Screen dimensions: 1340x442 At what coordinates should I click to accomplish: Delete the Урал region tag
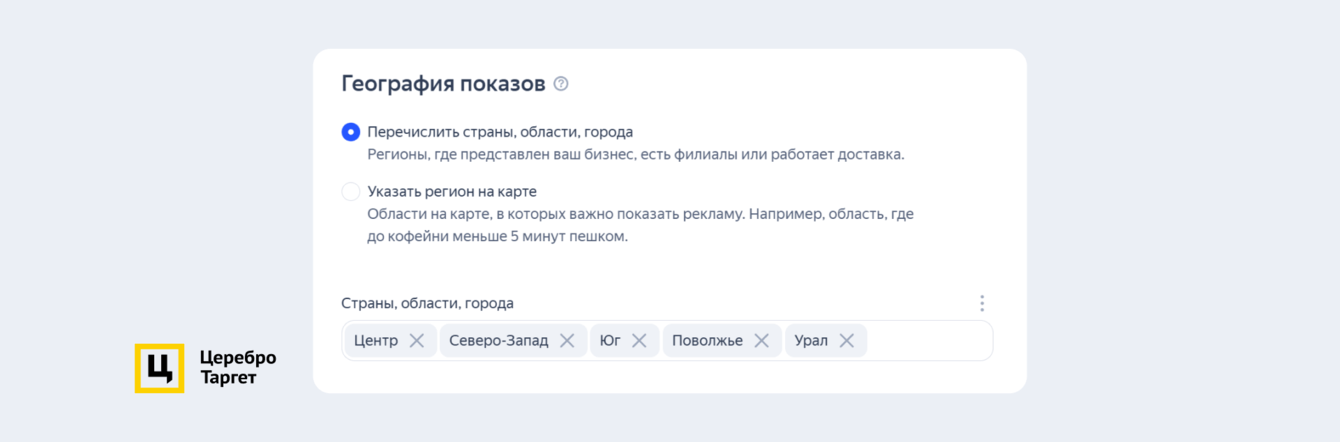tap(846, 341)
